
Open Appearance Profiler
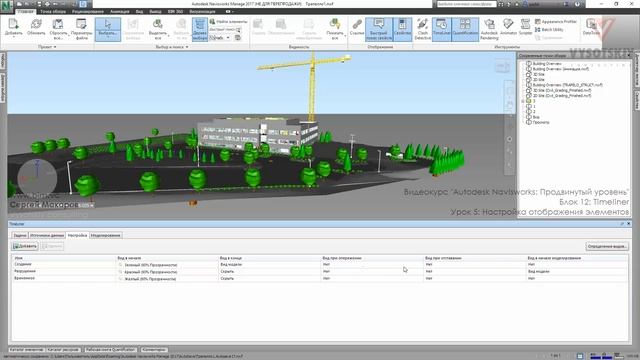[x=556, y=22]
